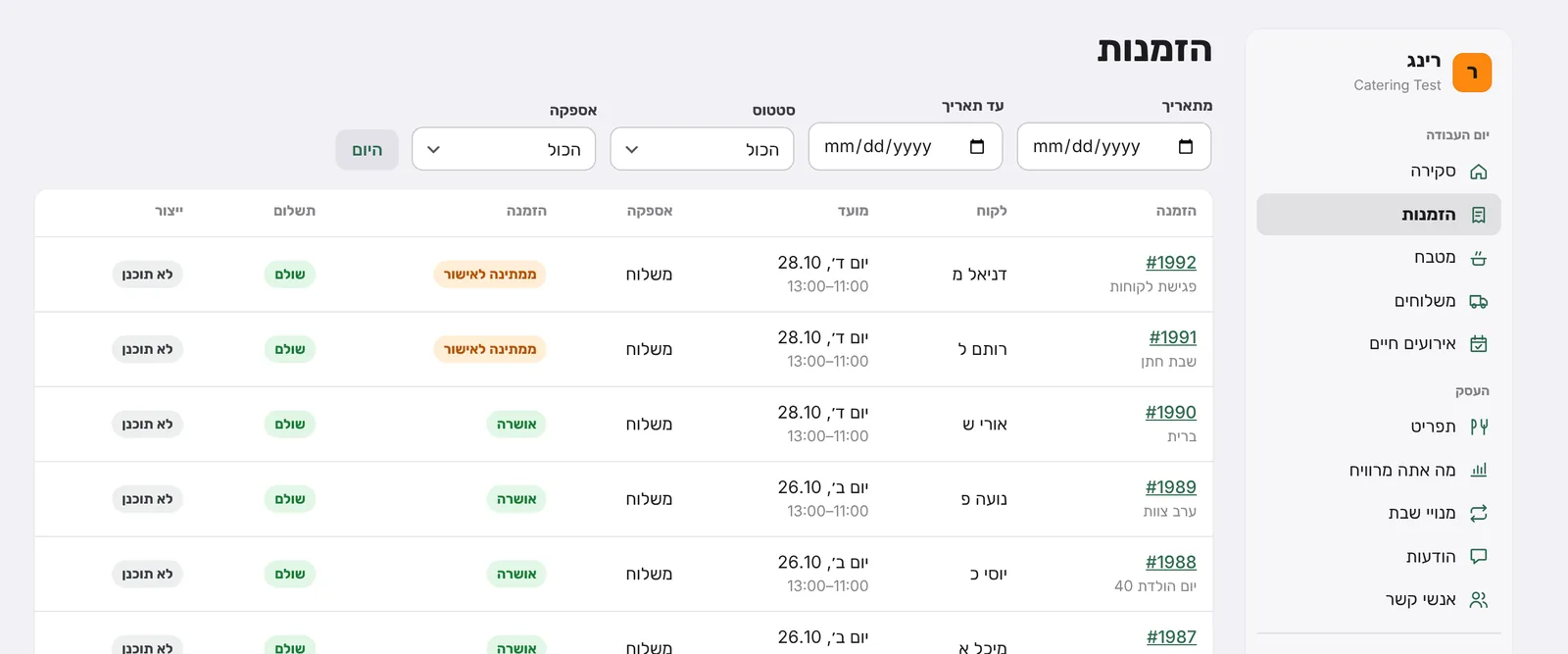Image resolution: width=1568 pixels, height=654 pixels.
Task: Click שולם payment badge for order #1989
Action: [x=290, y=499]
